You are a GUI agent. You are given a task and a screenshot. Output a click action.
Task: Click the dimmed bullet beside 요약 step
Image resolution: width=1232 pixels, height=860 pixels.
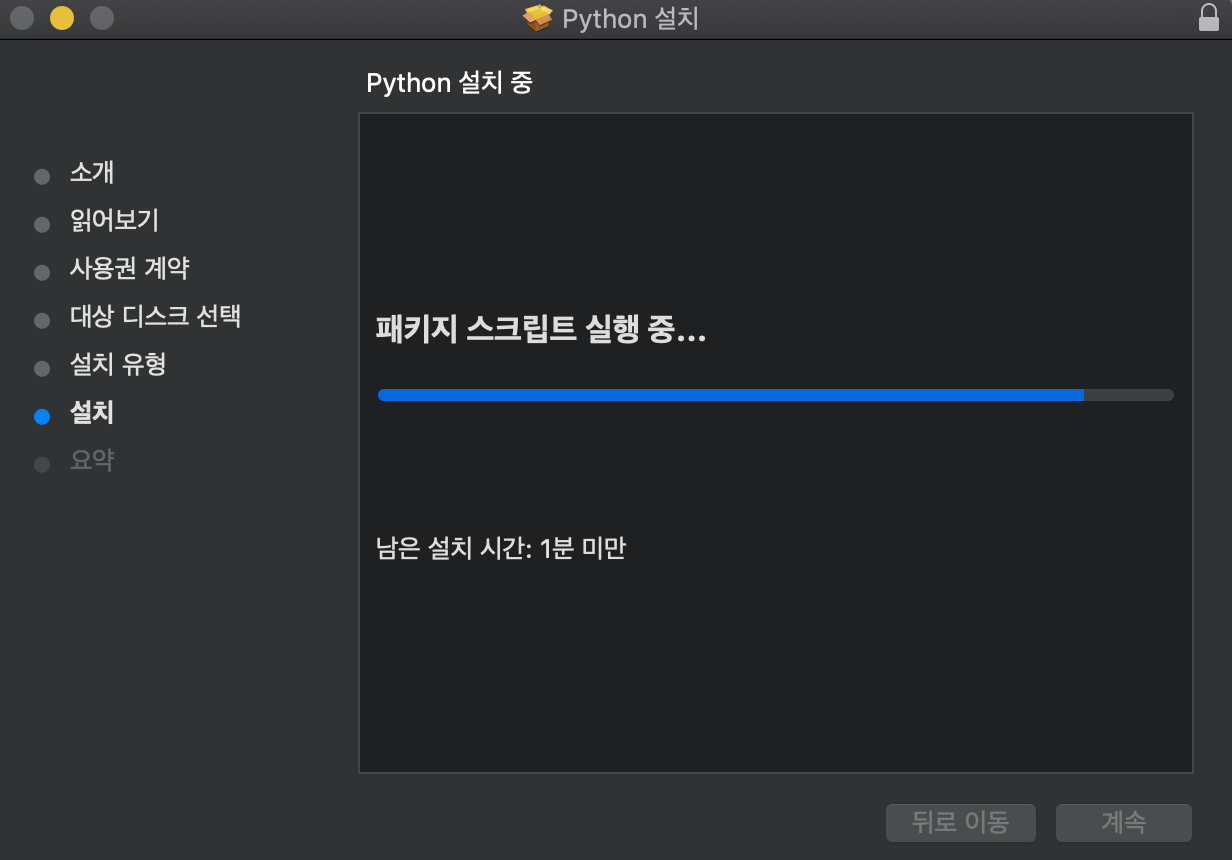(42, 465)
